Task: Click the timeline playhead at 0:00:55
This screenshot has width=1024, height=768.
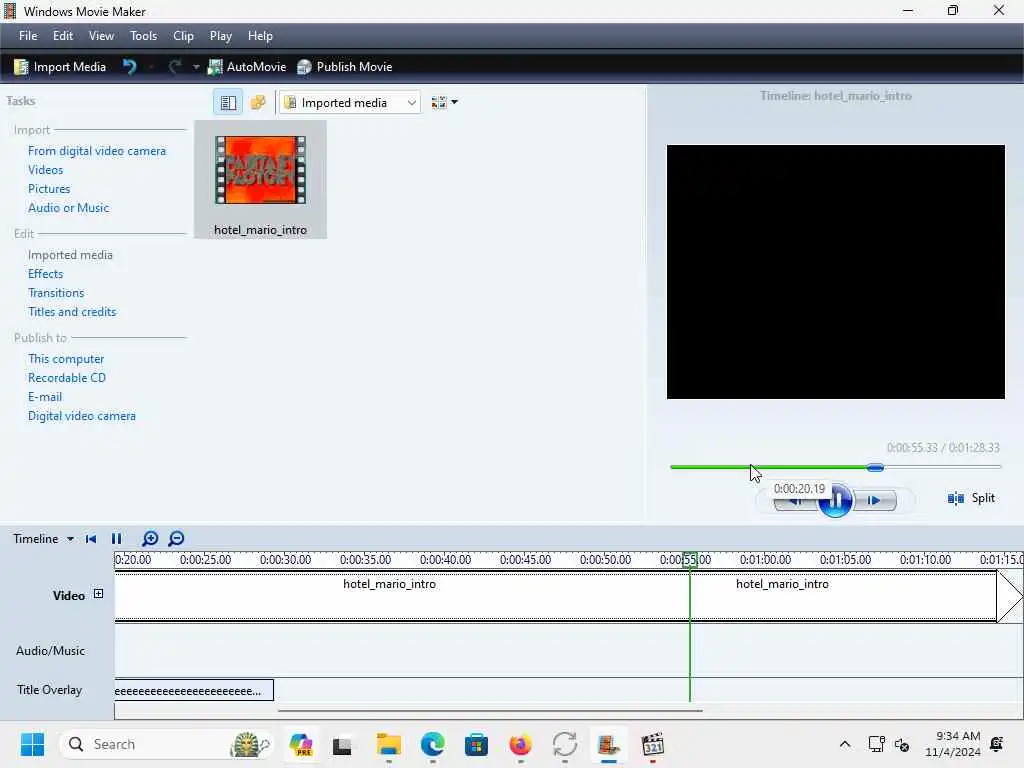Action: [690, 560]
